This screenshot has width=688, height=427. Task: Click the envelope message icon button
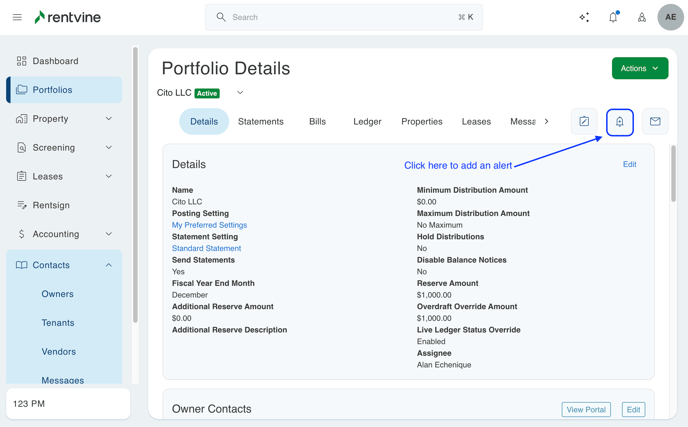[x=655, y=122]
